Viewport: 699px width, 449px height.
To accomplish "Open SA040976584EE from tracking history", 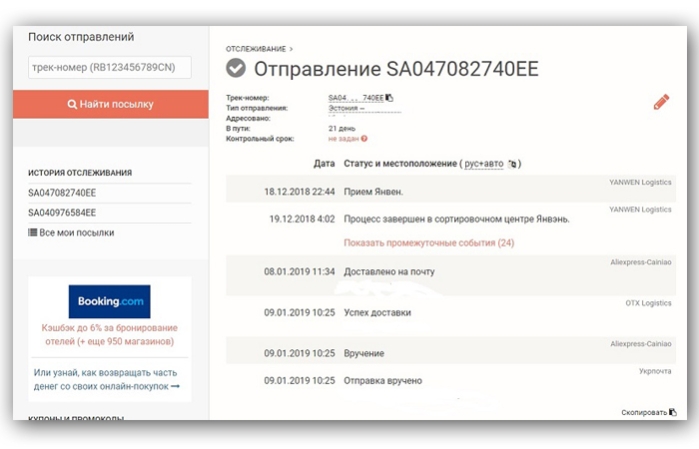I will tap(62, 213).
